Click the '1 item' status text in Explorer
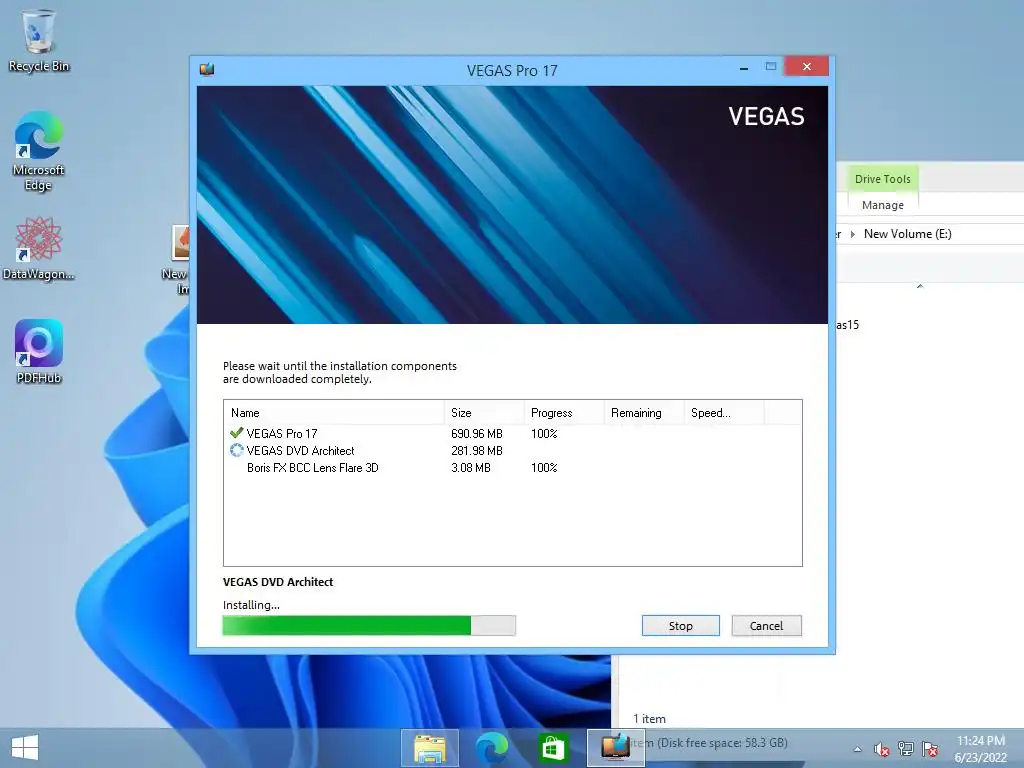 point(649,719)
